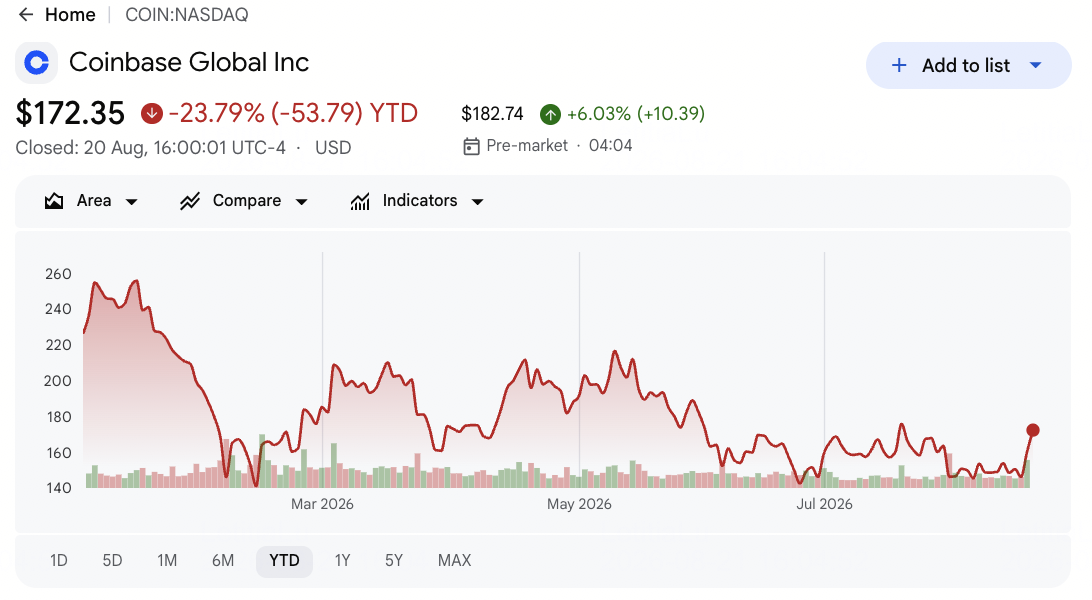Image resolution: width=1092 pixels, height=600 pixels.
Task: Choose the MAX time range
Action: [455, 561]
